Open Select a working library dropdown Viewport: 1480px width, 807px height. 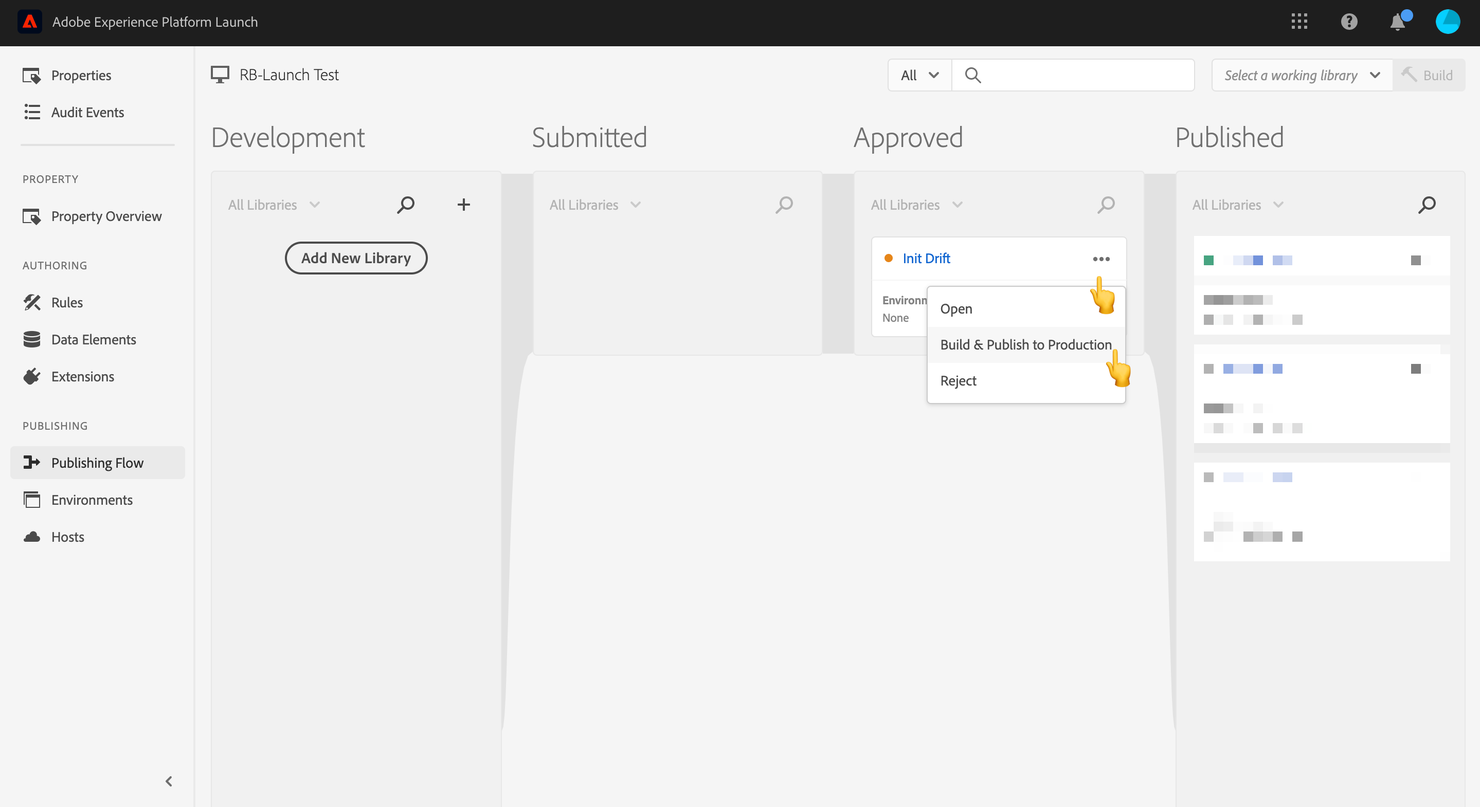pyautogui.click(x=1302, y=75)
